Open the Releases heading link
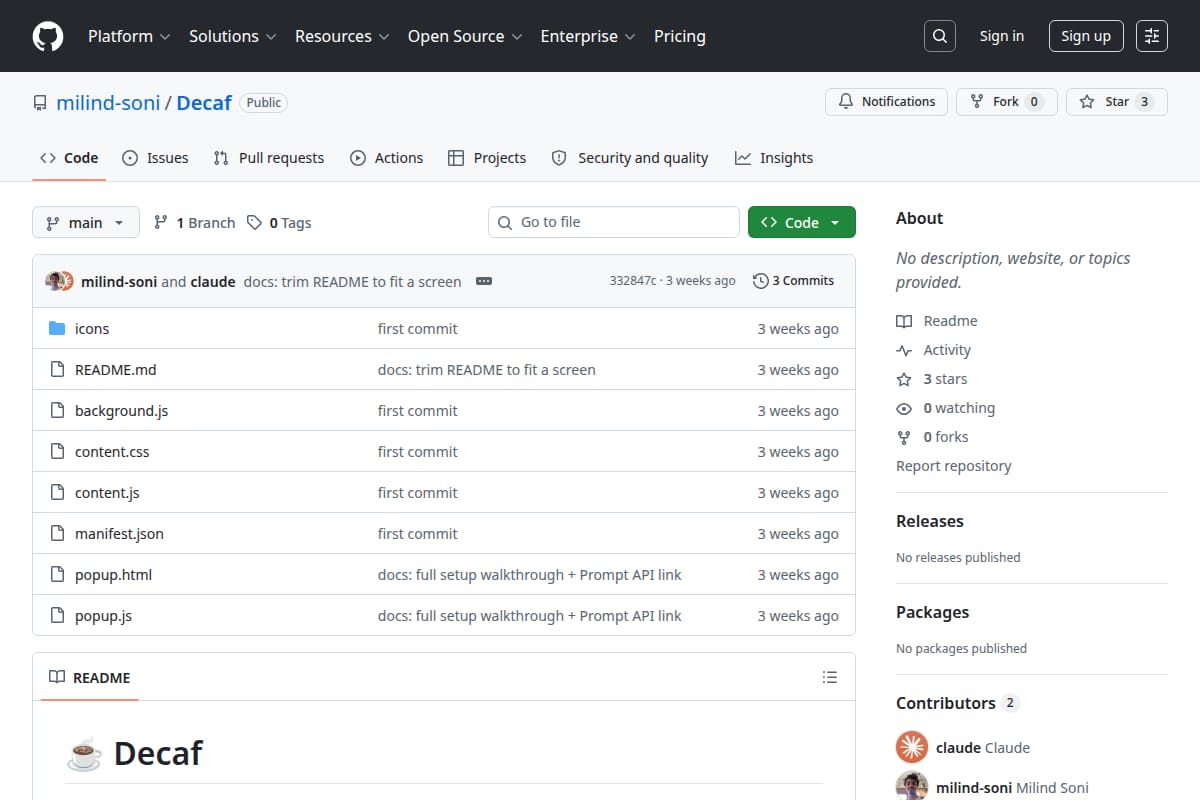Viewport: 1200px width, 800px height. pos(930,521)
